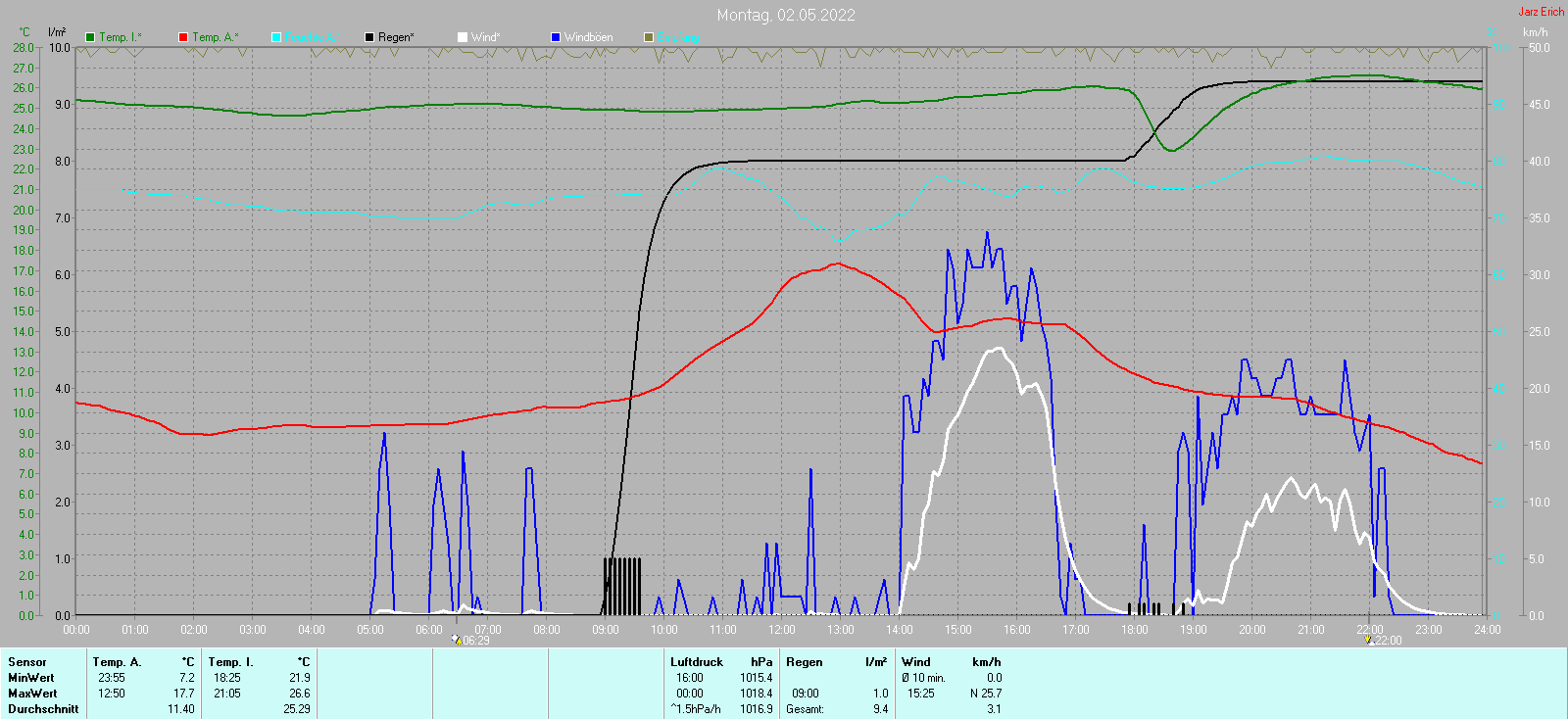Click the Regen column header in table
Screen dimensions: 1568x719
point(805,662)
